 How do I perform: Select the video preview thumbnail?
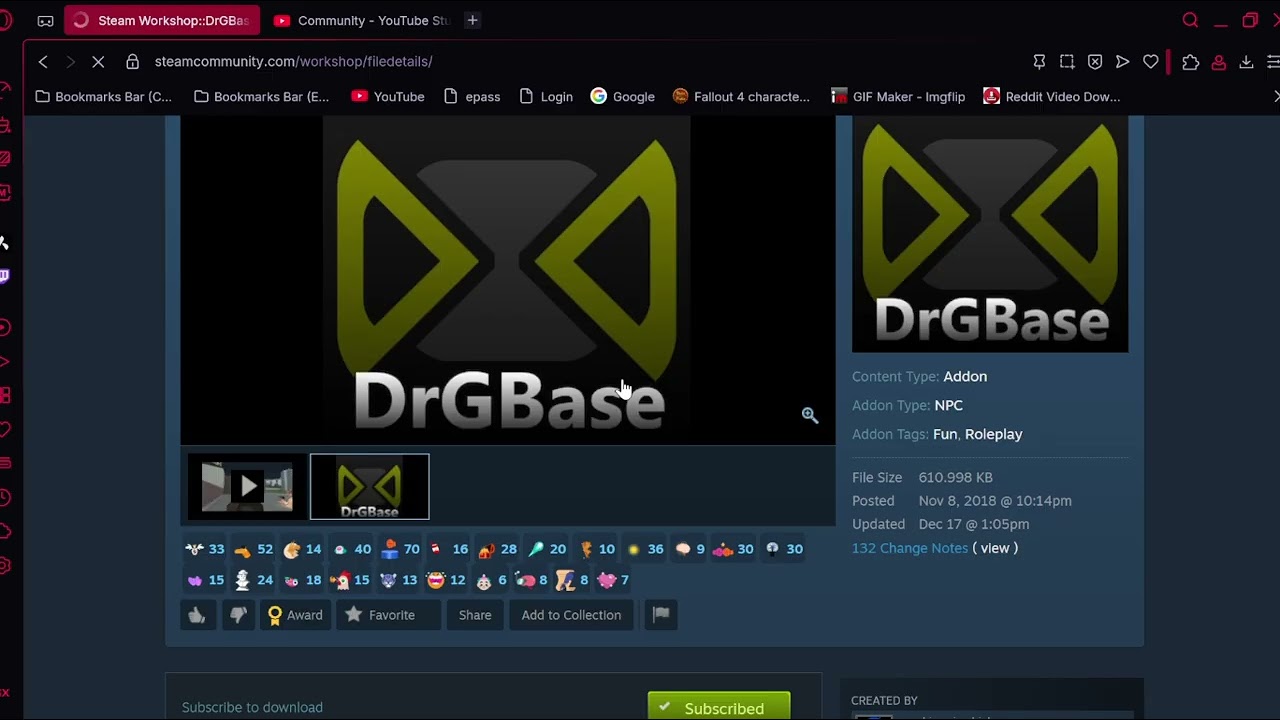(x=247, y=487)
